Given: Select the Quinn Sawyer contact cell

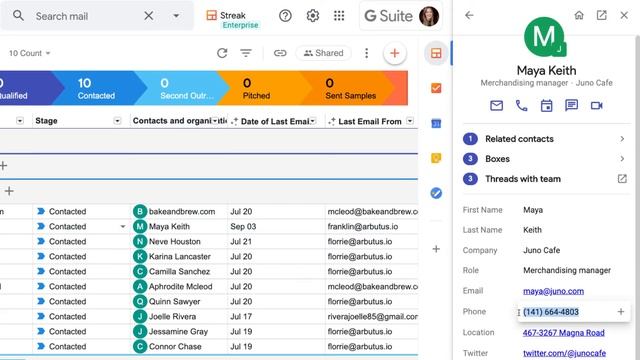Looking at the screenshot, I should coord(178,302).
